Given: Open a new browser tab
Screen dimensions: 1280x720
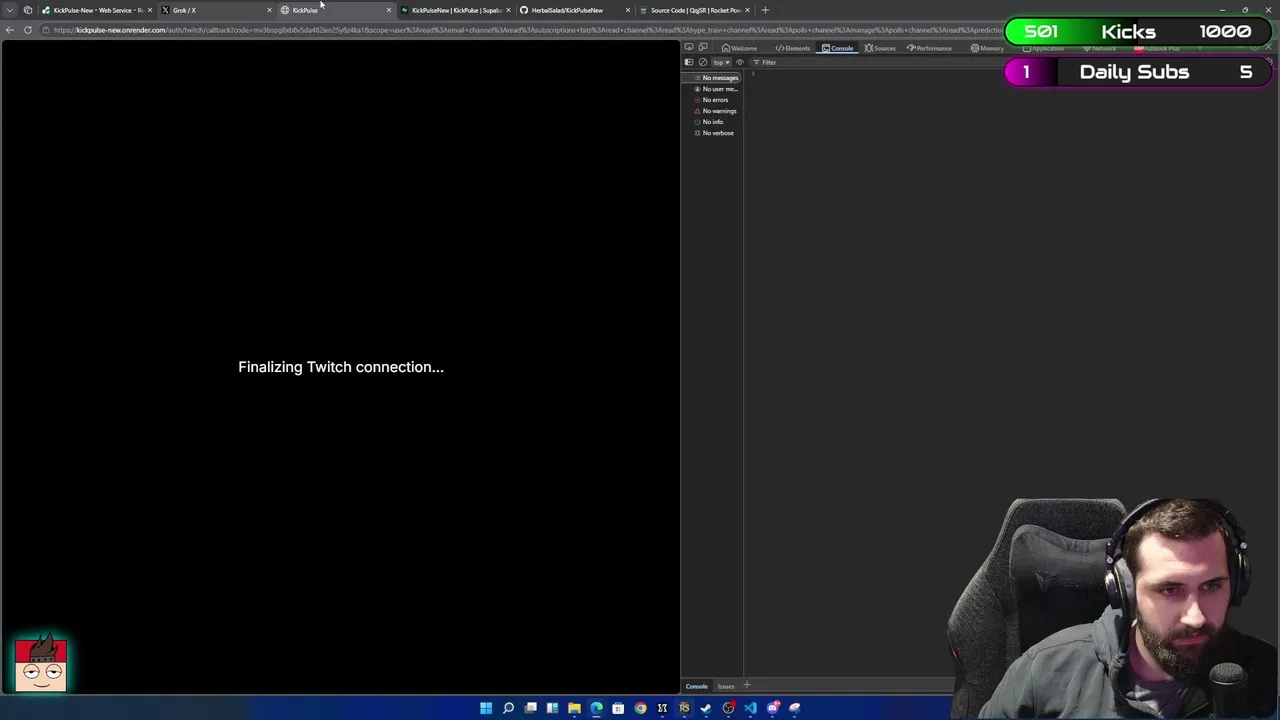Looking at the screenshot, I should (765, 10).
